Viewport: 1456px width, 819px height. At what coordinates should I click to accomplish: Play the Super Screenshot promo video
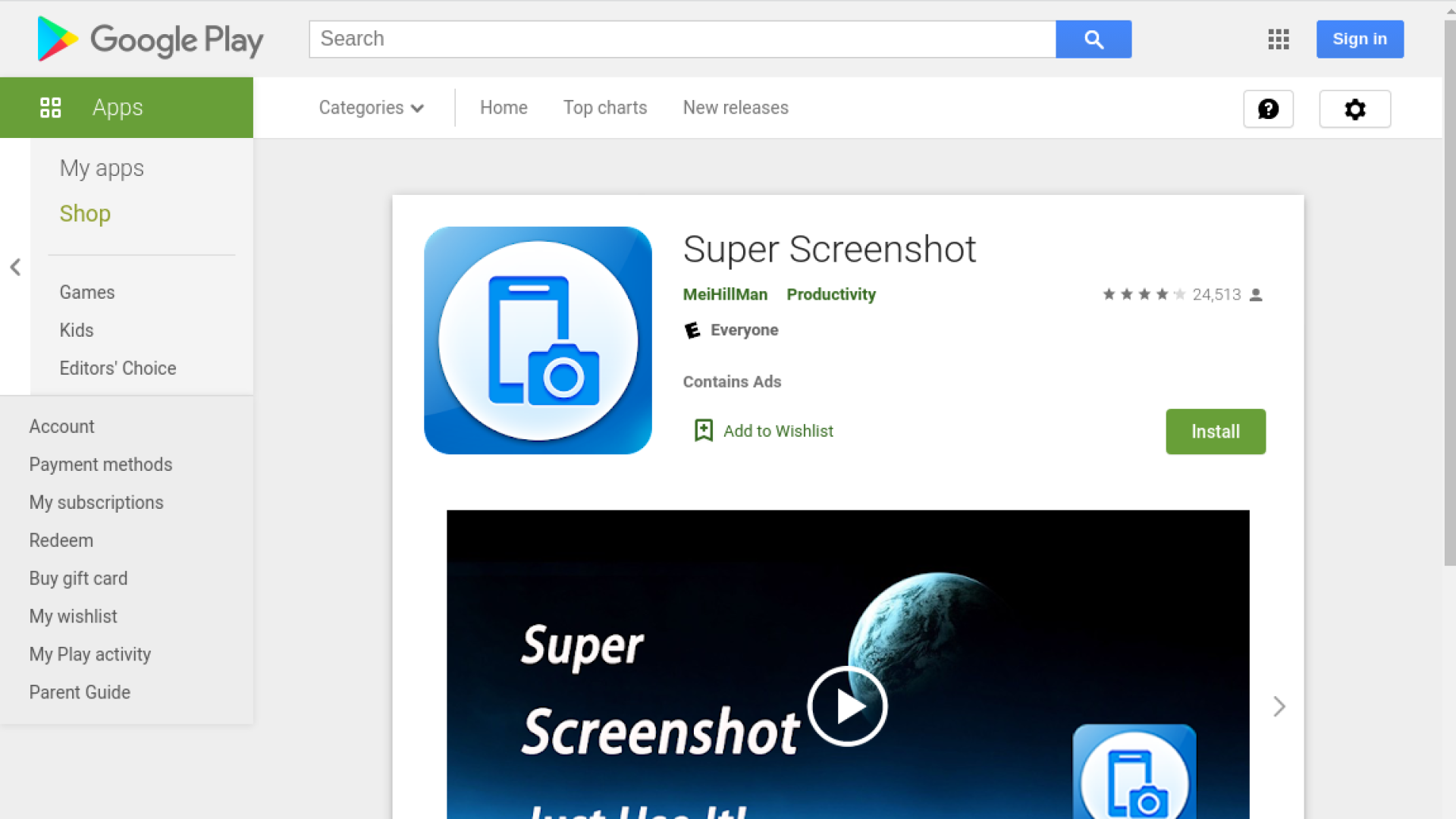click(847, 706)
